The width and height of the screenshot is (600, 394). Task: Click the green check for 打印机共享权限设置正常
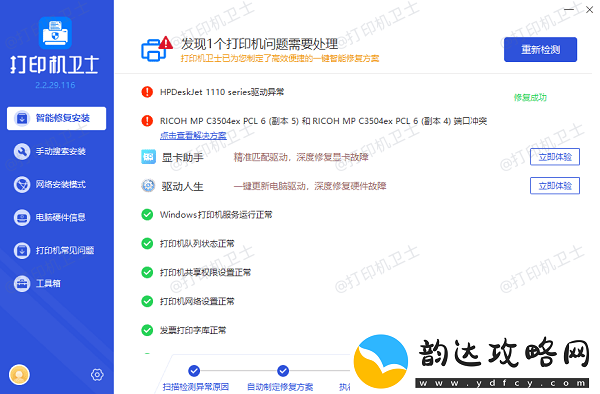147,272
